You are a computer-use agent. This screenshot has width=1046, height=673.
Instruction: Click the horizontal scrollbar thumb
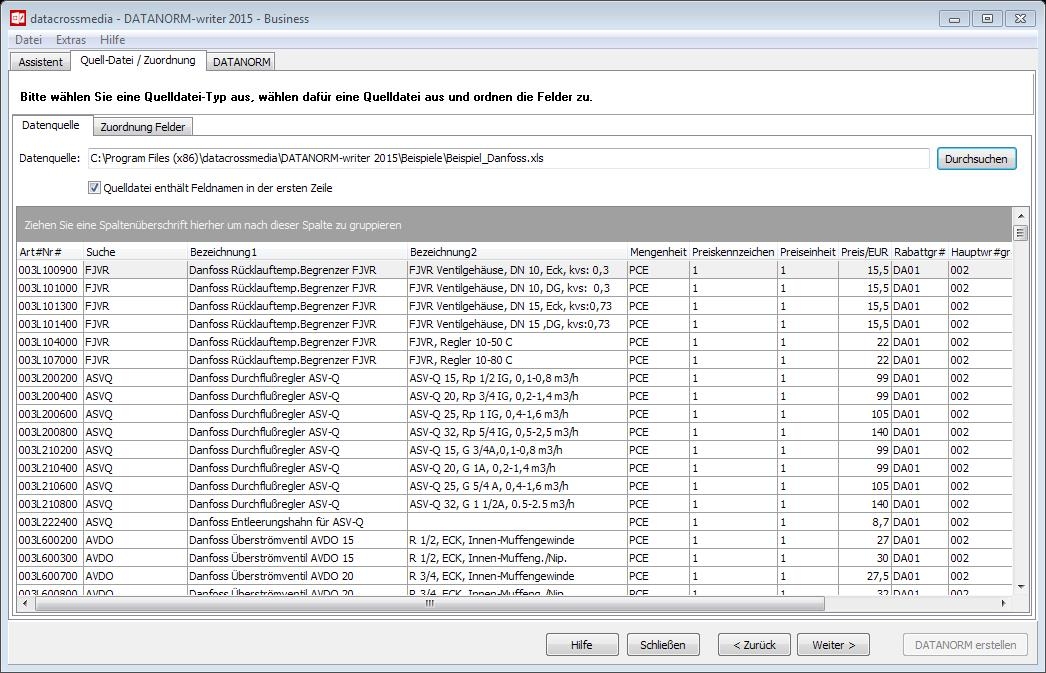430,603
